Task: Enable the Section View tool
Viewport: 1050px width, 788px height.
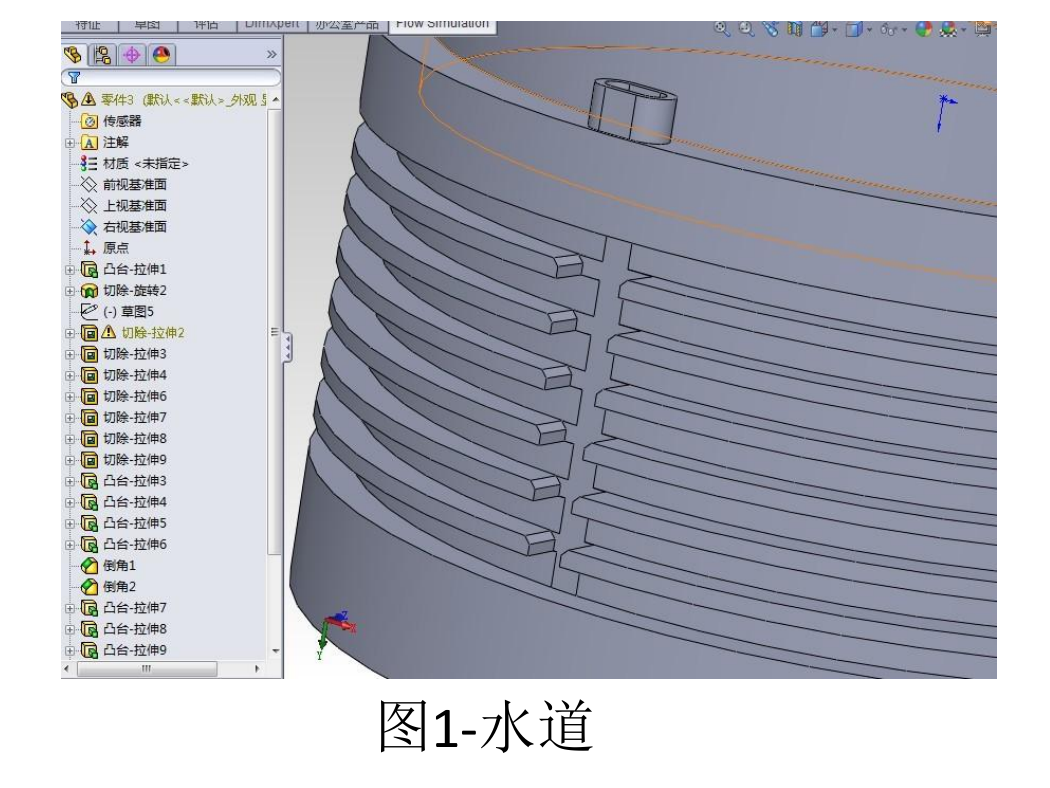Action: point(795,28)
